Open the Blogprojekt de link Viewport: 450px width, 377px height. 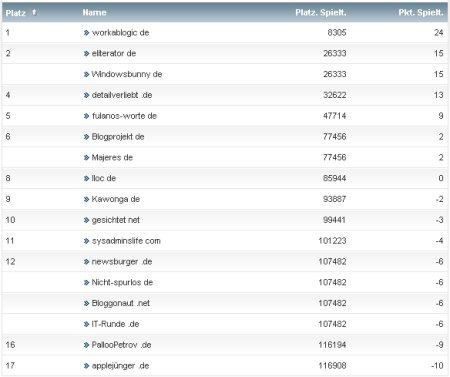pos(118,137)
